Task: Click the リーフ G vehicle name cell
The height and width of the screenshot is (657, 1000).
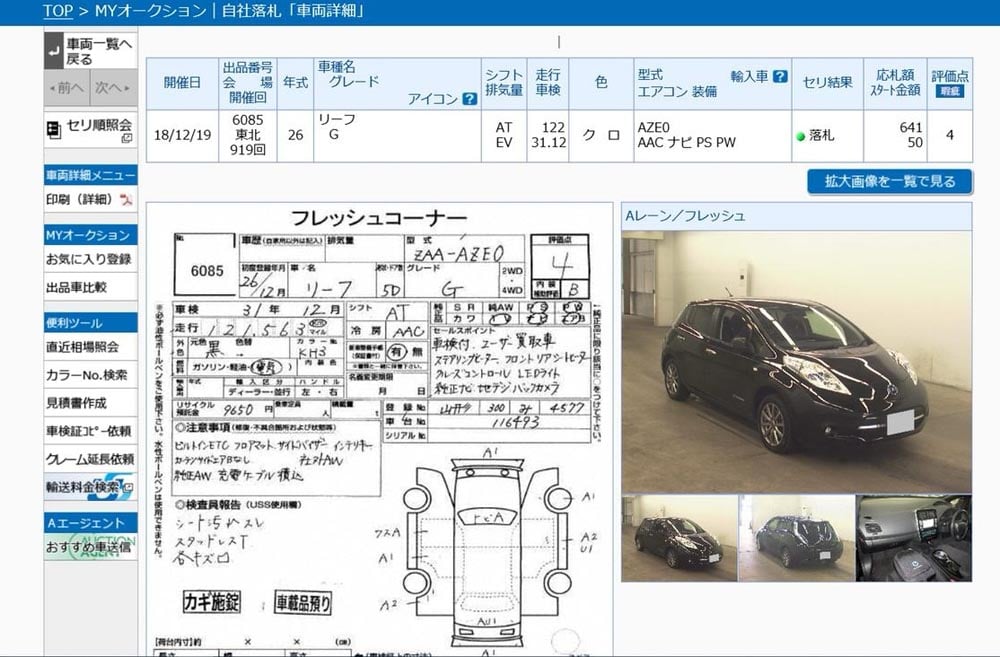Action: [397, 136]
